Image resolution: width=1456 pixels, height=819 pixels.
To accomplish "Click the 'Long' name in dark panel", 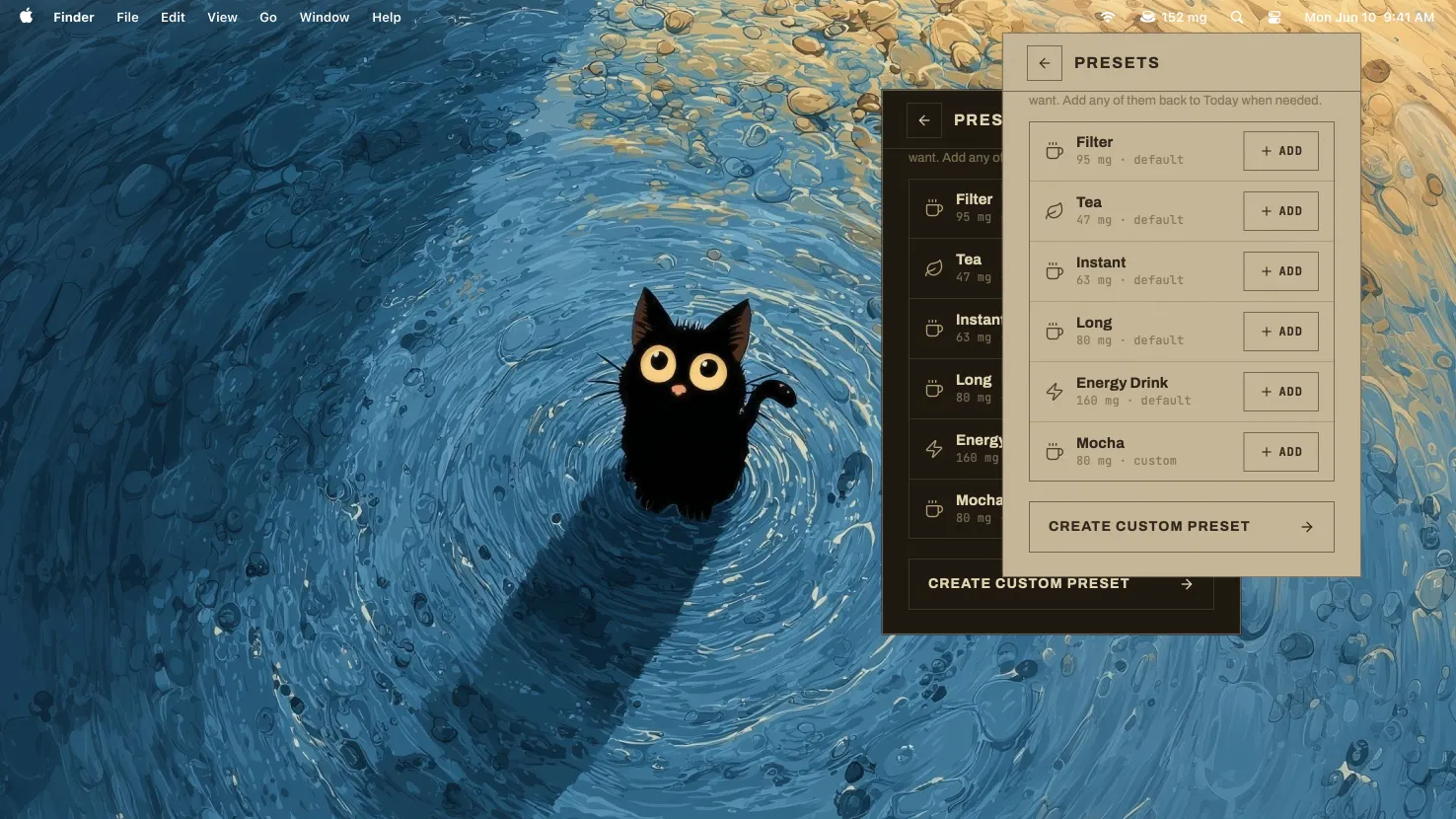I will point(974,380).
